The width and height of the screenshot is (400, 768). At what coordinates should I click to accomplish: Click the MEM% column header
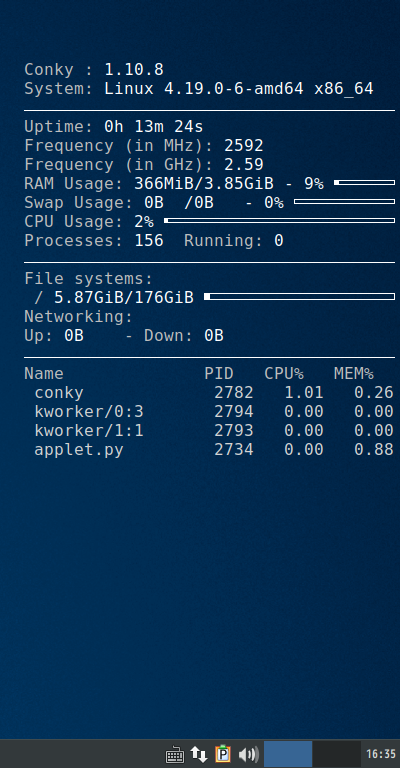(x=354, y=374)
